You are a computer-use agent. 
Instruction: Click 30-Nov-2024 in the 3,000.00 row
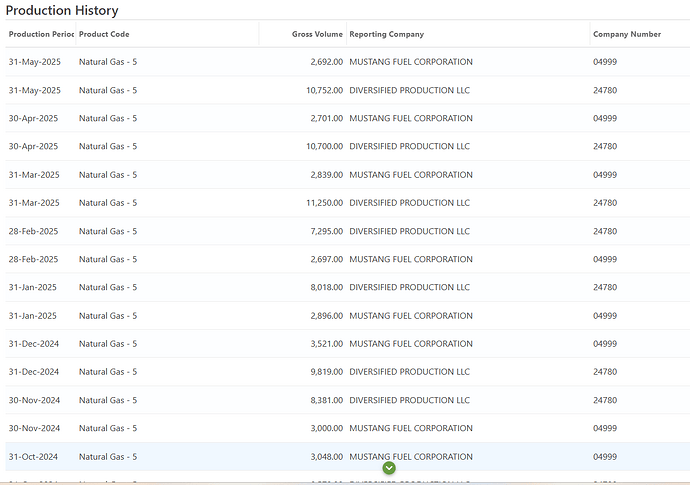[34, 428]
